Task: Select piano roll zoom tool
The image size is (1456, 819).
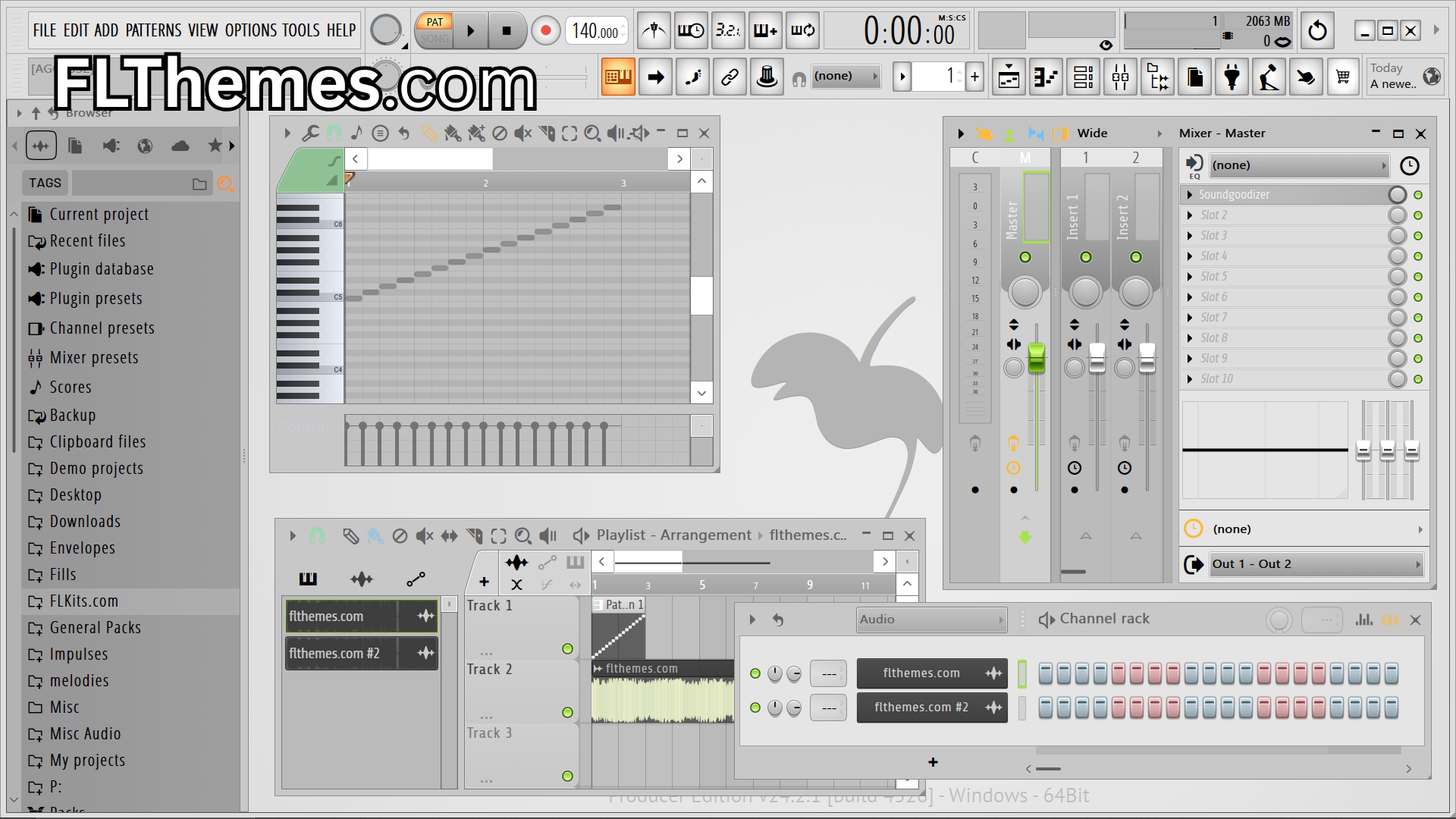Action: tap(592, 133)
